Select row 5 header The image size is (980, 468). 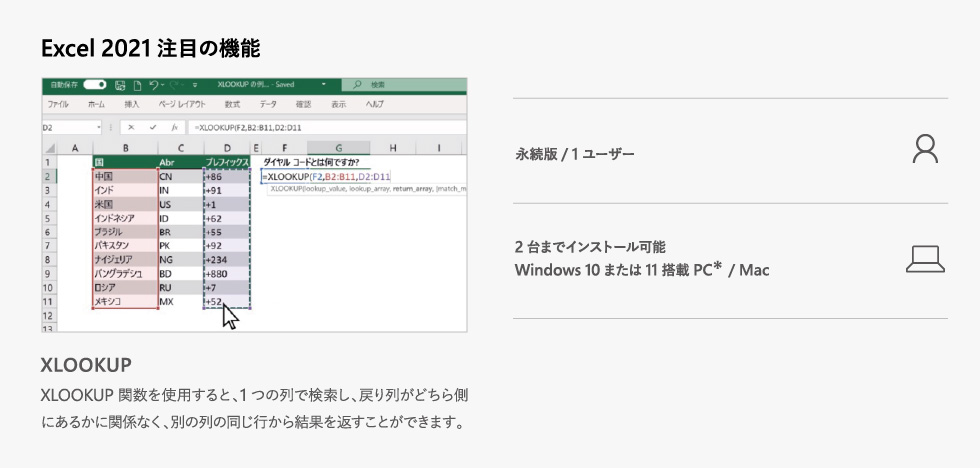(49, 218)
